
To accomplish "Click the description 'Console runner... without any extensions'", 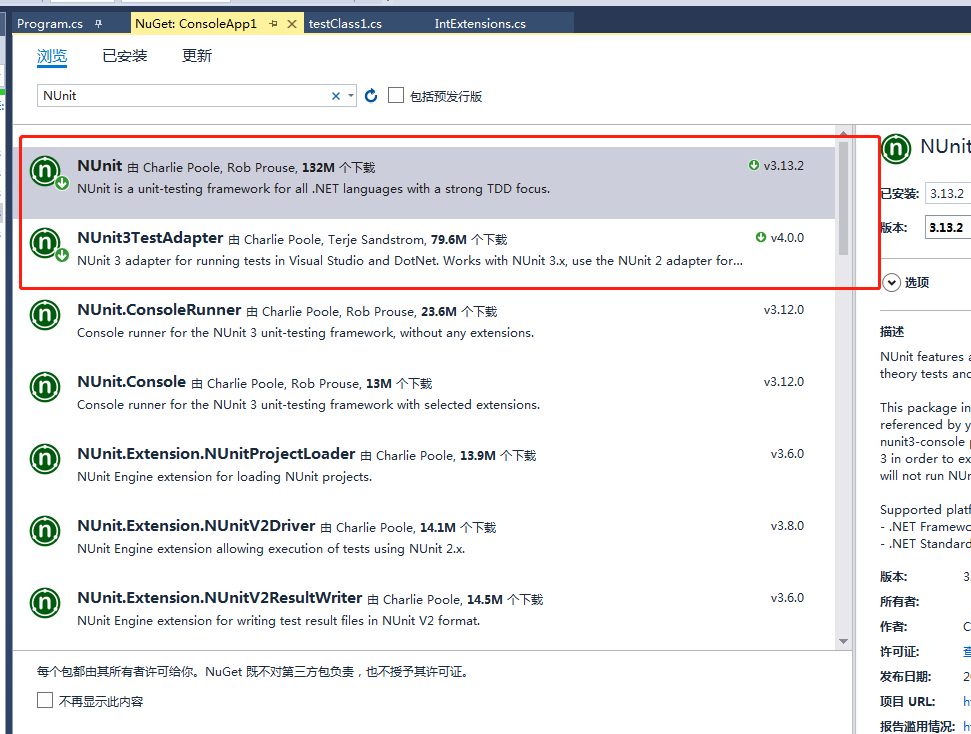I will coord(305,333).
